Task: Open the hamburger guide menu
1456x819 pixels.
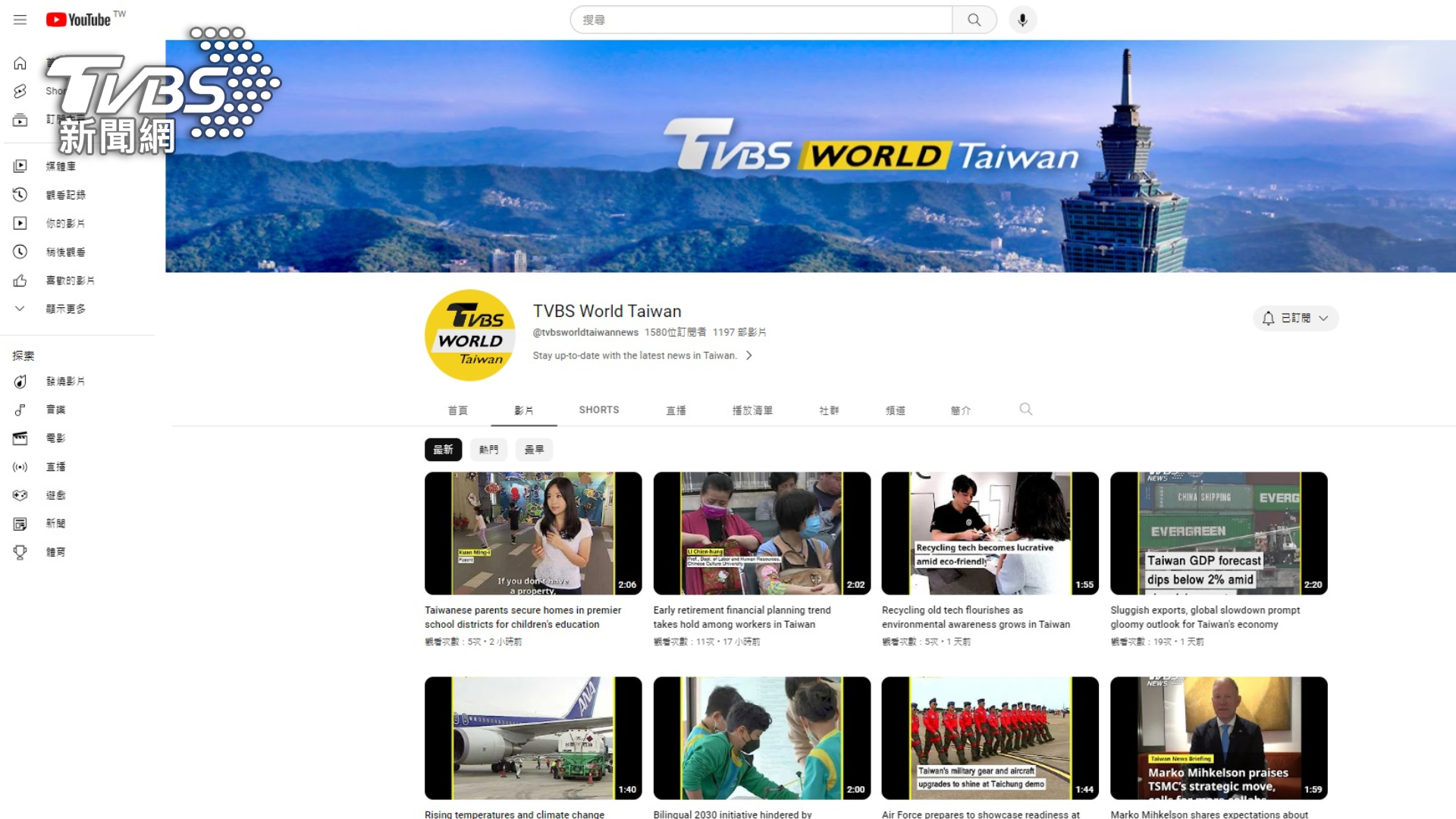Action: click(20, 20)
